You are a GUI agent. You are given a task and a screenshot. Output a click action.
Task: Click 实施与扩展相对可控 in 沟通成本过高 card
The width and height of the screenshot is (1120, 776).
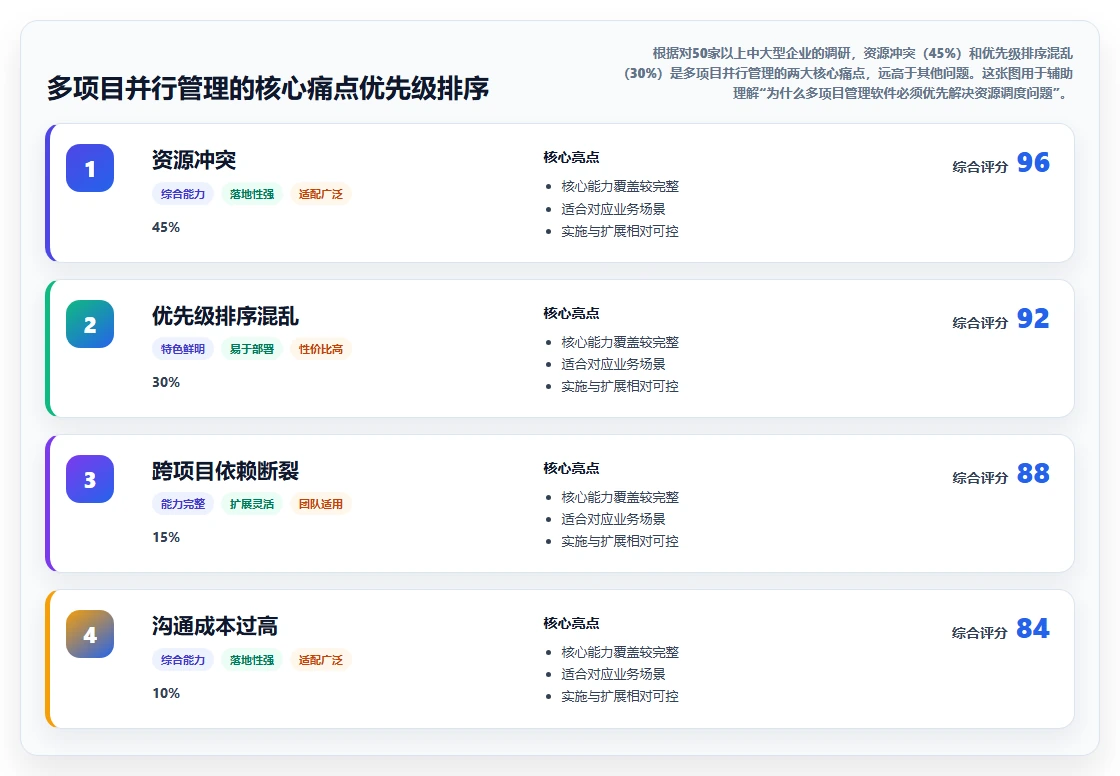620,697
